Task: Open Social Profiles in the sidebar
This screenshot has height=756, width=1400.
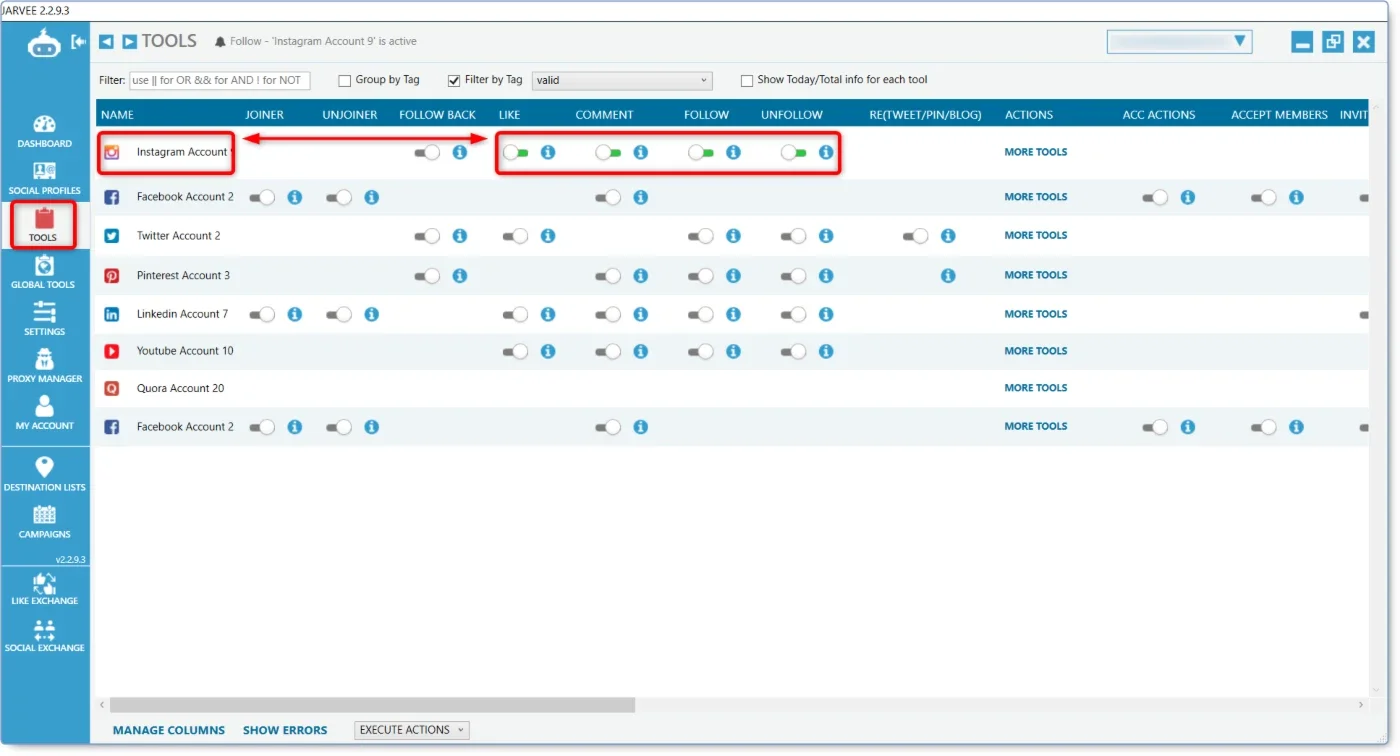Action: [44, 178]
